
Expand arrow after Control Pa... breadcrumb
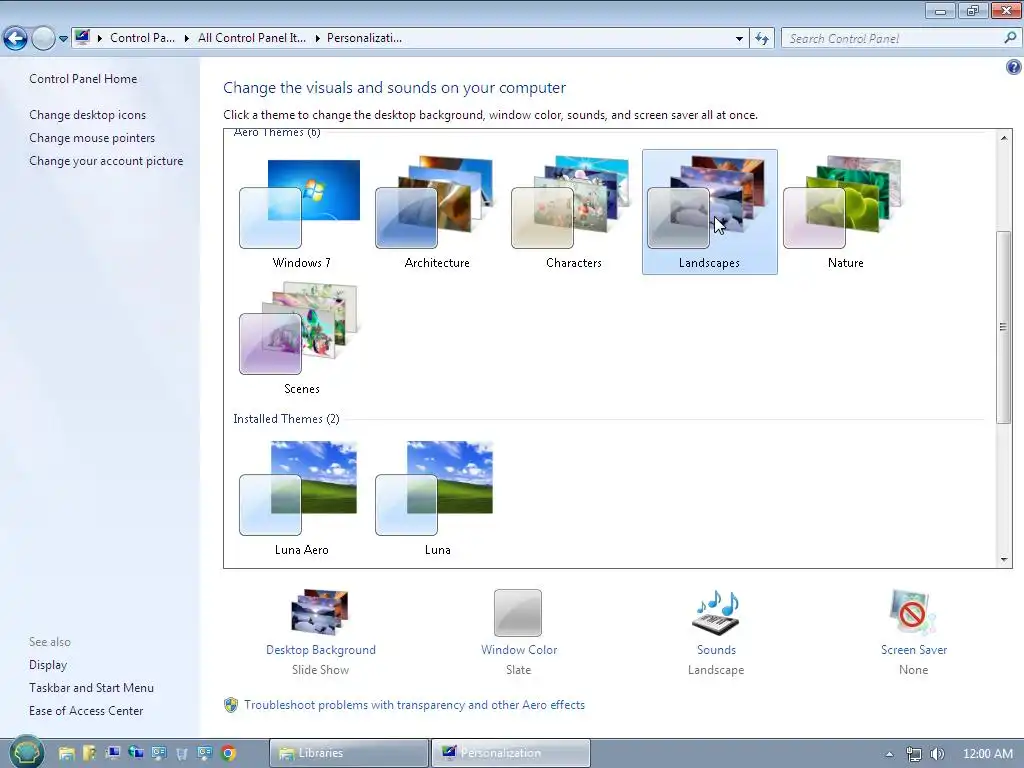[x=186, y=39]
